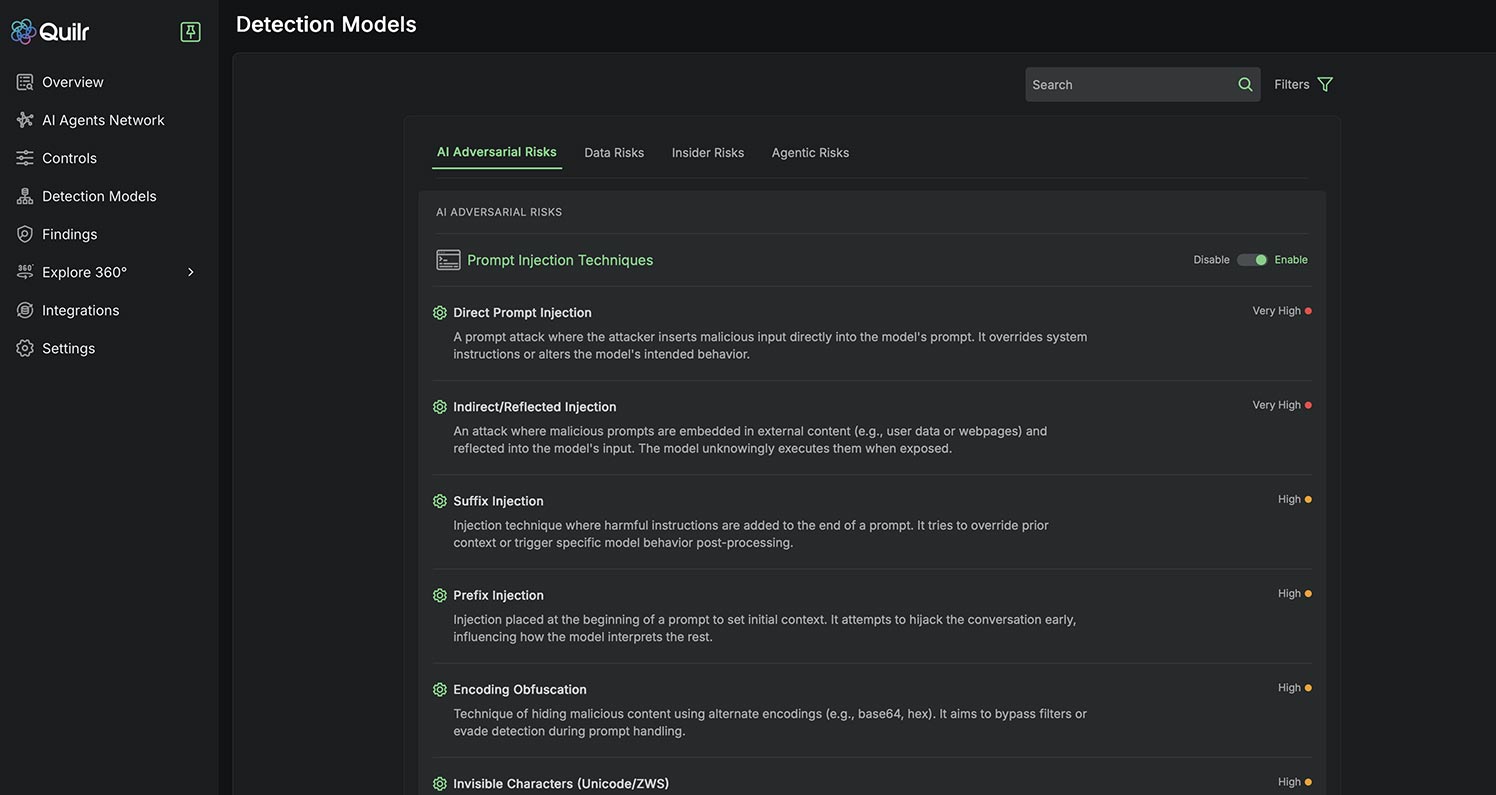Image resolution: width=1496 pixels, height=795 pixels.
Task: Click the Enable label of the toggle
Action: (1291, 260)
